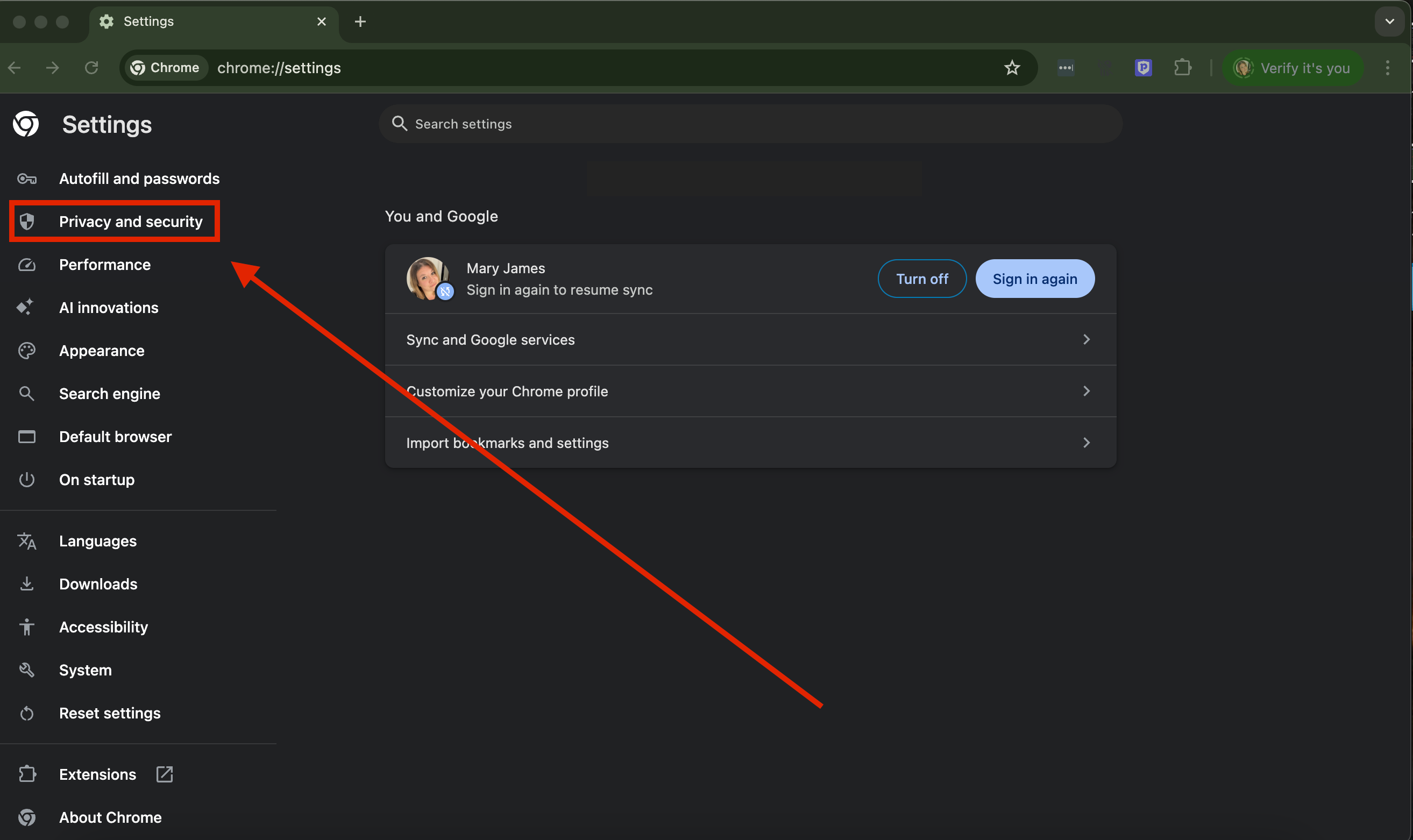The height and width of the screenshot is (840, 1413).
Task: Reload the page with refresh icon
Action: point(92,68)
